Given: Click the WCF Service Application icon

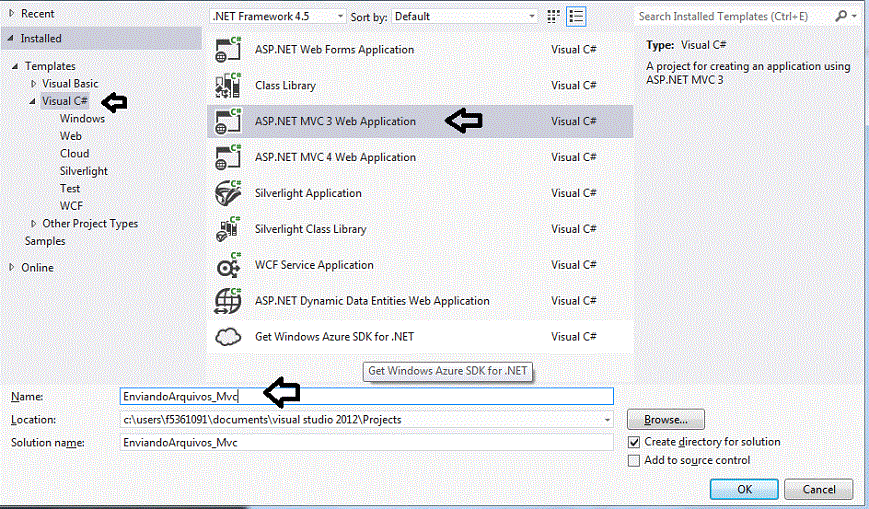Looking at the screenshot, I should [228, 265].
